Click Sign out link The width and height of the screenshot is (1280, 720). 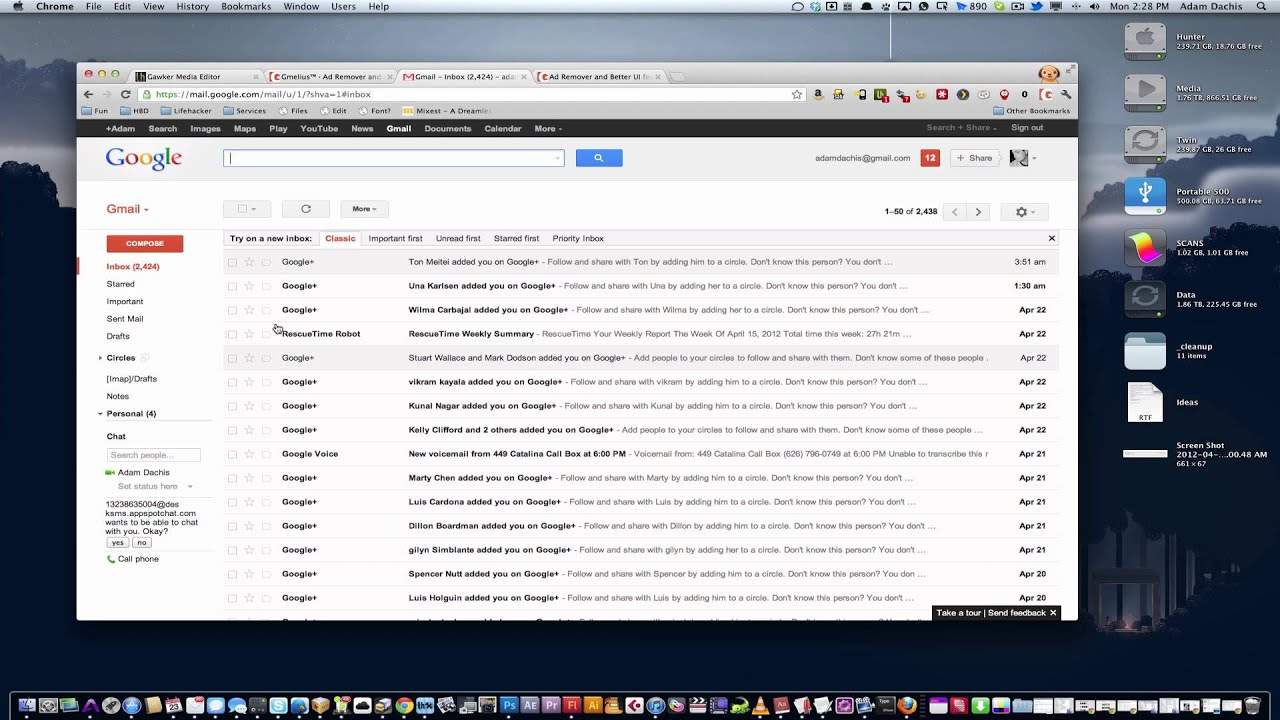pyautogui.click(x=1027, y=128)
